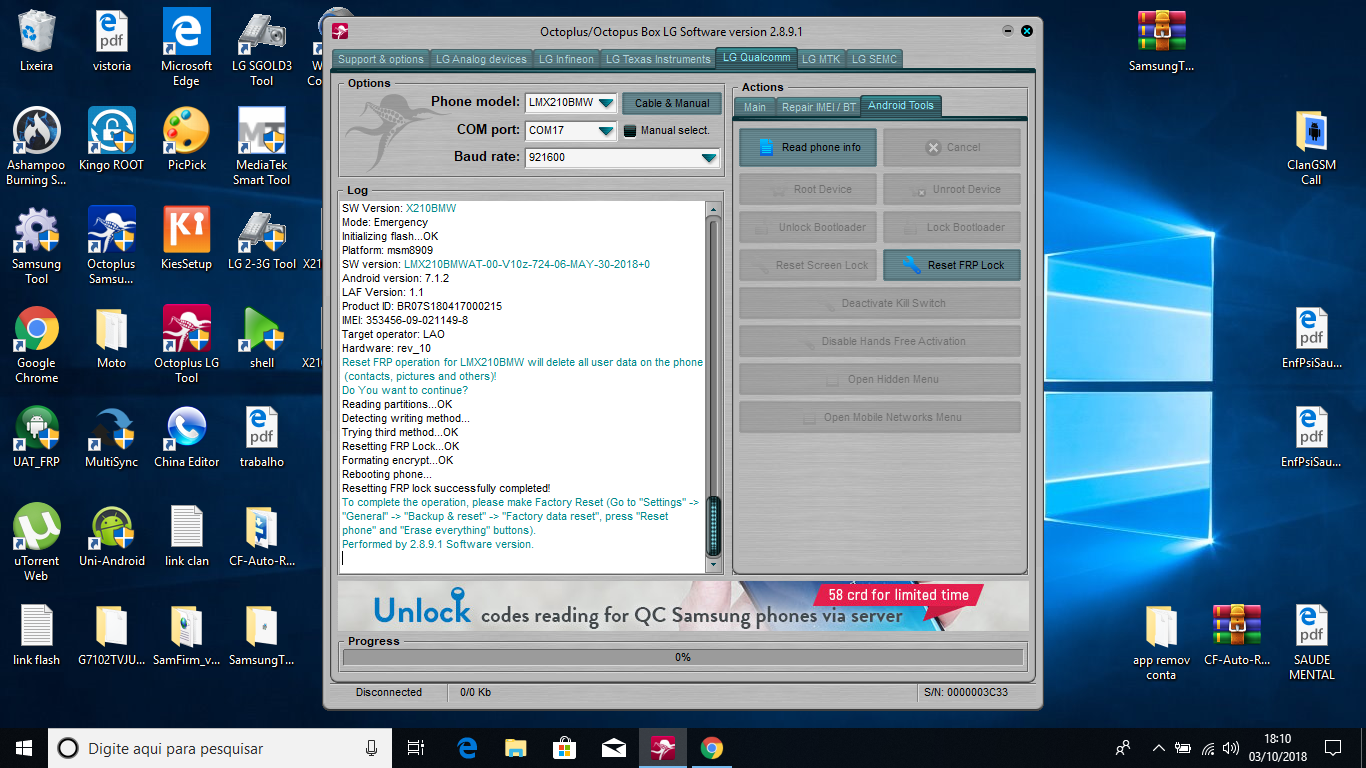This screenshot has height=768, width=1366.
Task: Open the Lixeira recycle bin icon
Action: point(37,41)
